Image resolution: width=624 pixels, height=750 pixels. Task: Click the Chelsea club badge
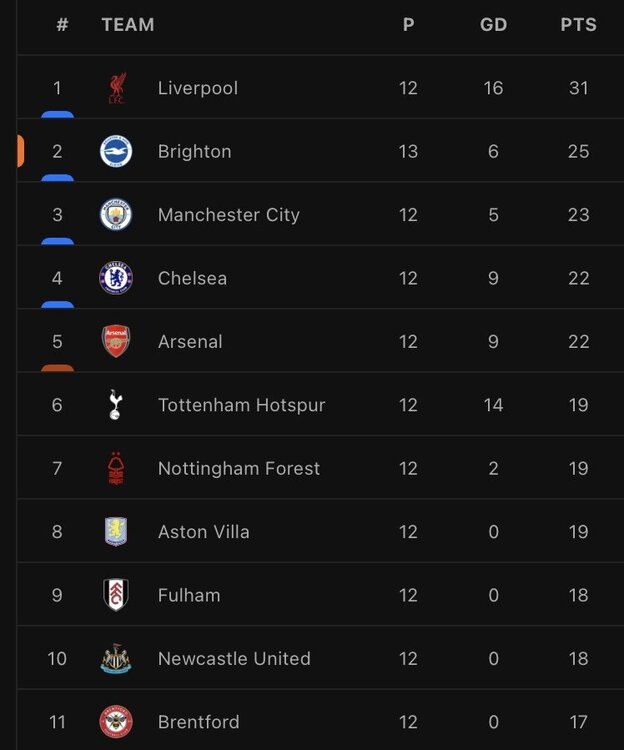tap(116, 278)
